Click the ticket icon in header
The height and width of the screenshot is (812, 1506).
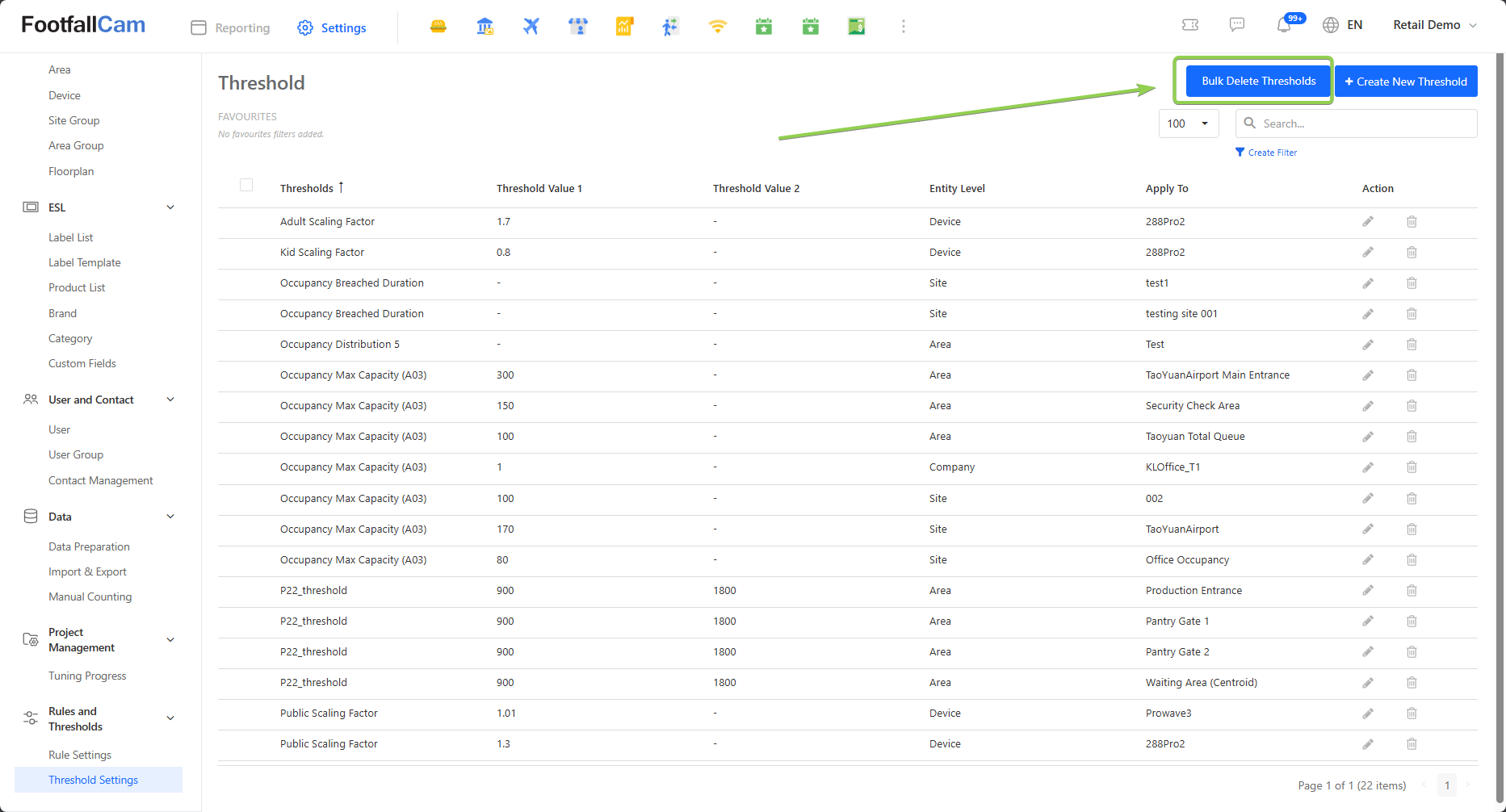(x=1190, y=25)
